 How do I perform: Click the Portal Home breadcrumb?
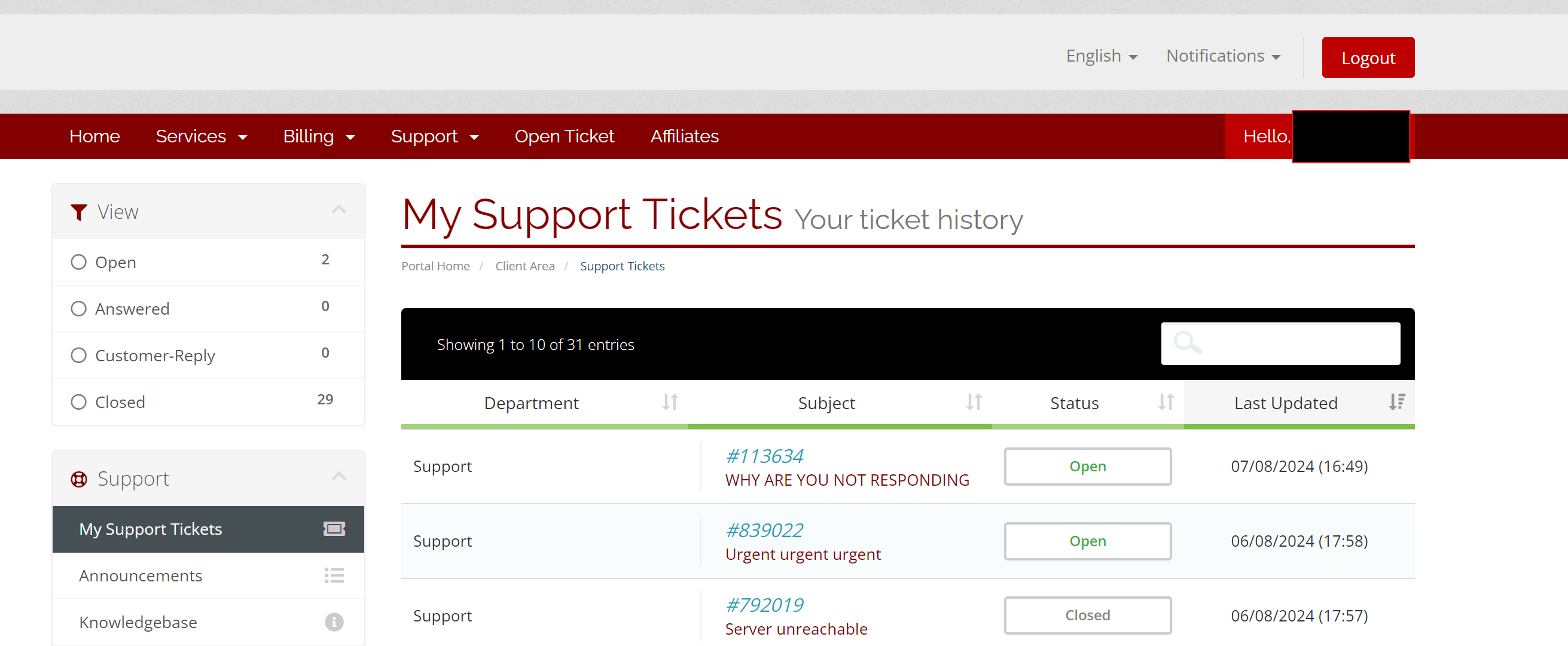click(x=435, y=266)
